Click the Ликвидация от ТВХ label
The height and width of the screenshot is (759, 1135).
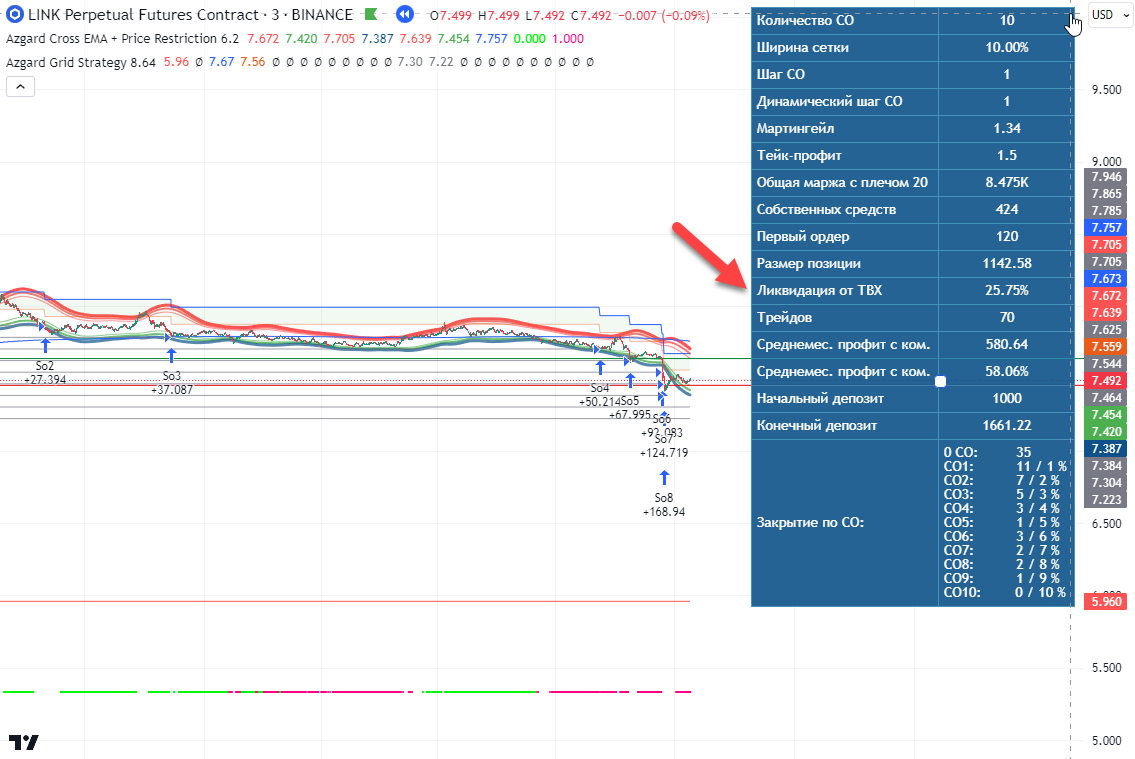click(x=819, y=290)
